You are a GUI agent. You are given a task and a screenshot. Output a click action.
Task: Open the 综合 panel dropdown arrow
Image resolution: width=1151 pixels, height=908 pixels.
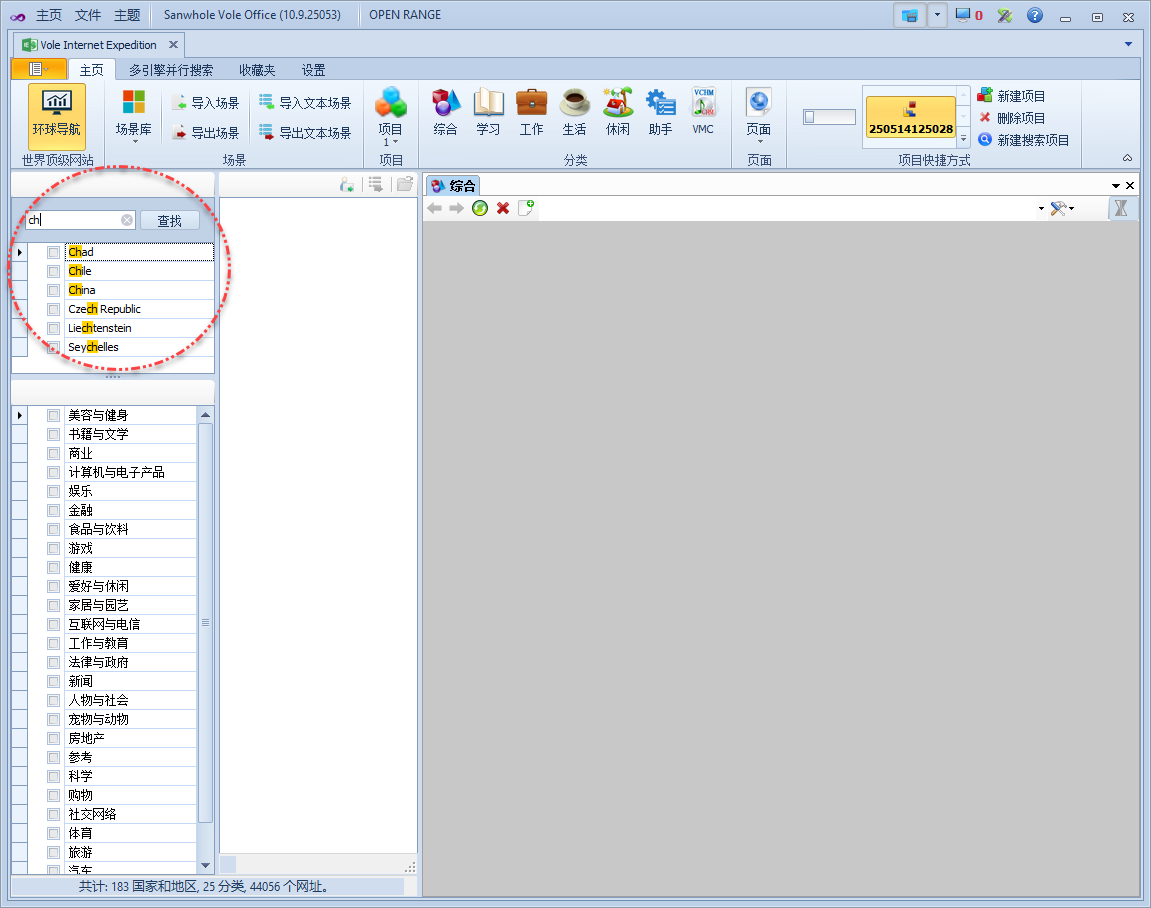(x=1116, y=186)
